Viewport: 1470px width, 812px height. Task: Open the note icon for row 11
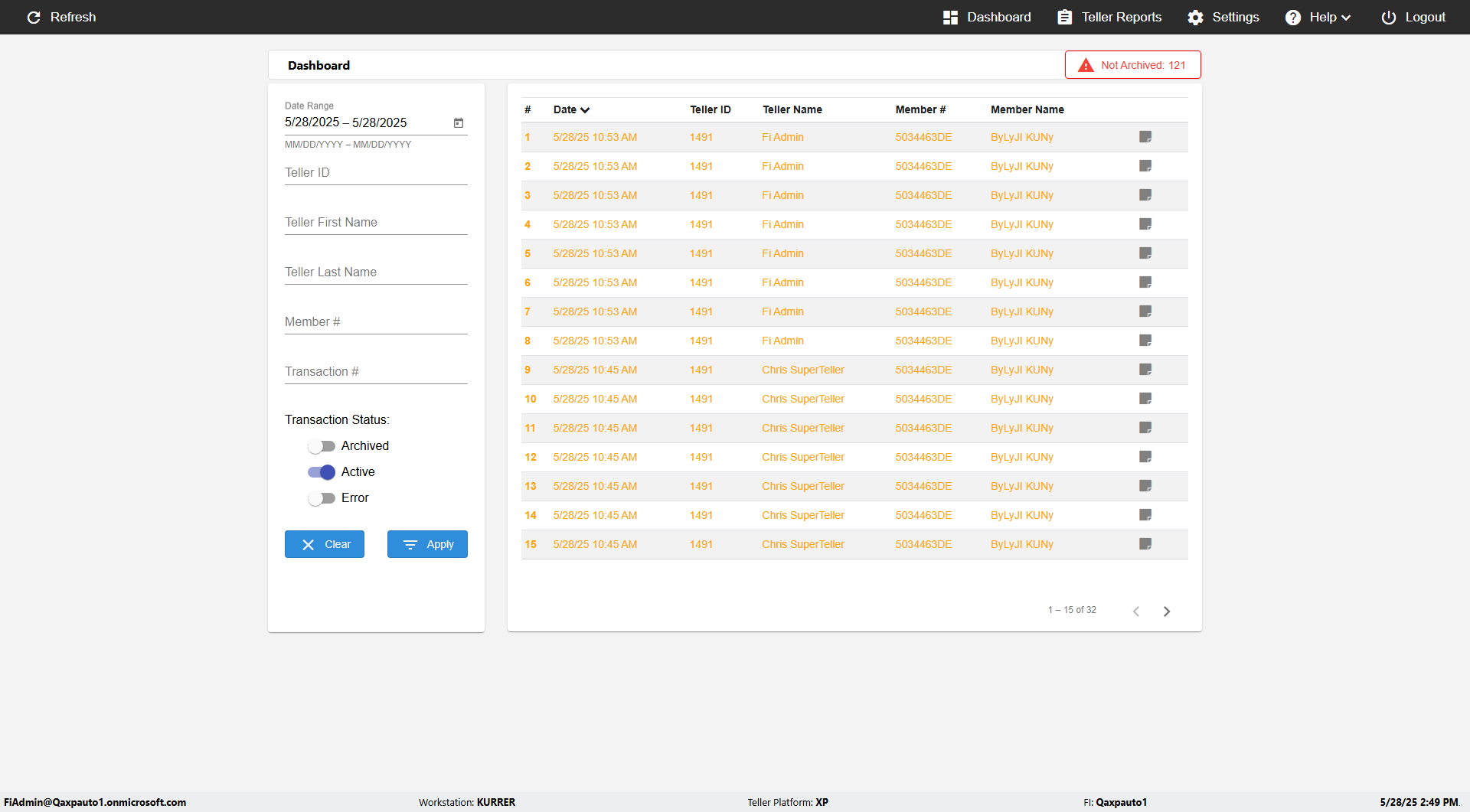[1145, 428]
